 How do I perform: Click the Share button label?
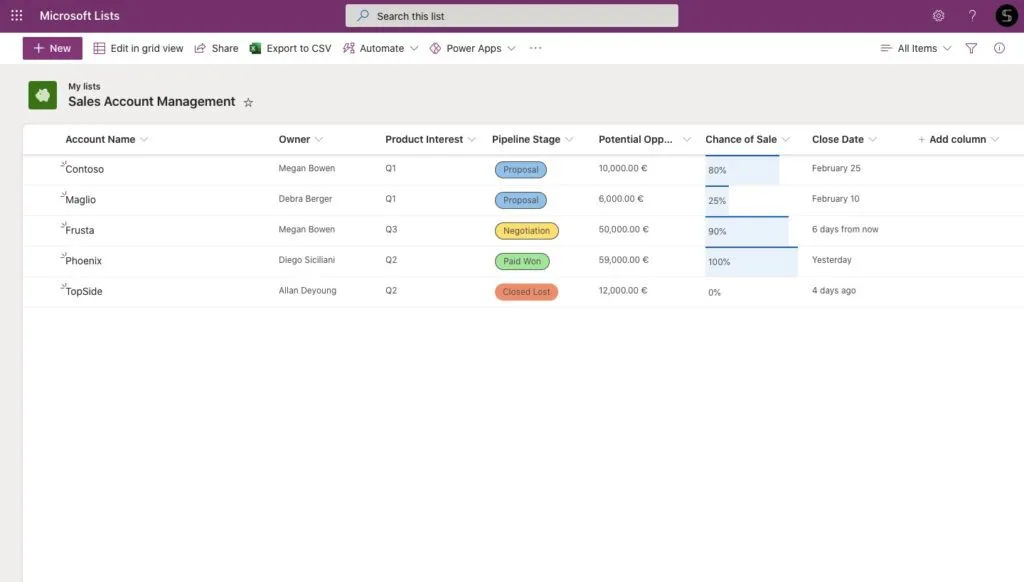click(x=225, y=48)
